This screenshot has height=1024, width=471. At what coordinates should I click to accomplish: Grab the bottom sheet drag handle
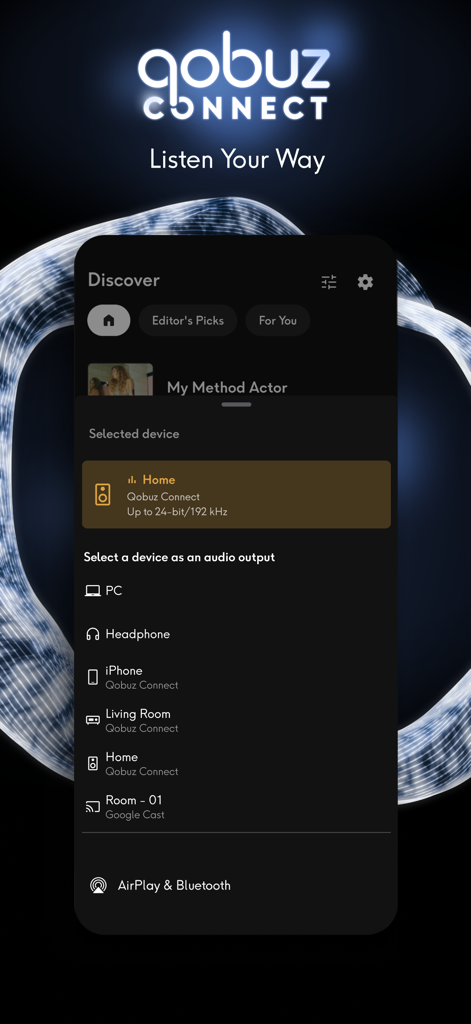click(236, 404)
